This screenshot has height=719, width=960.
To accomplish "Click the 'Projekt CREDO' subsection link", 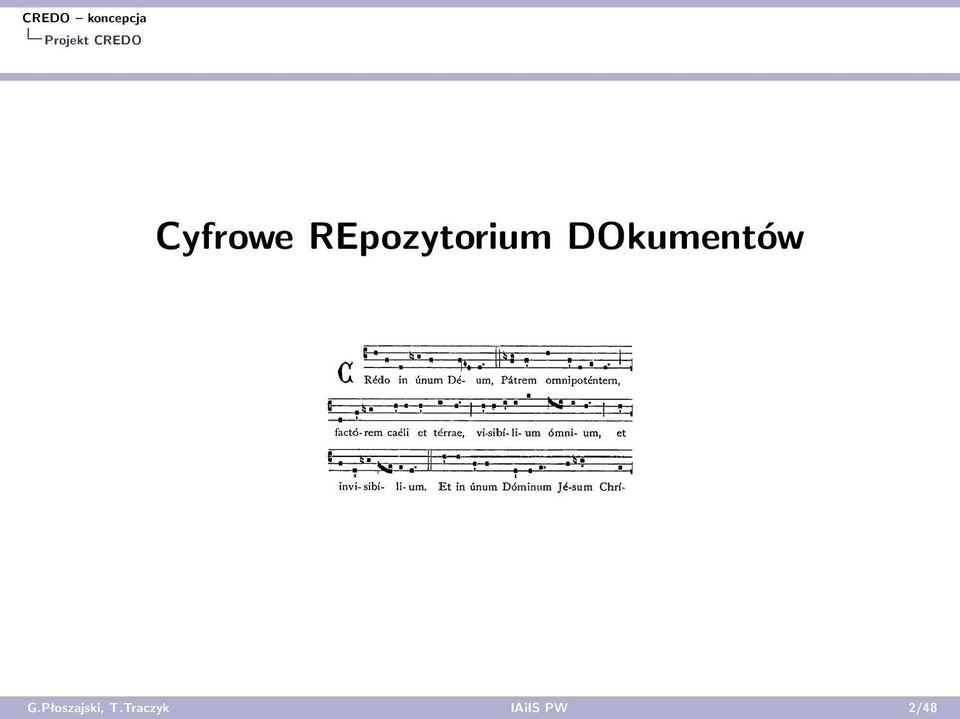I will (x=93, y=40).
